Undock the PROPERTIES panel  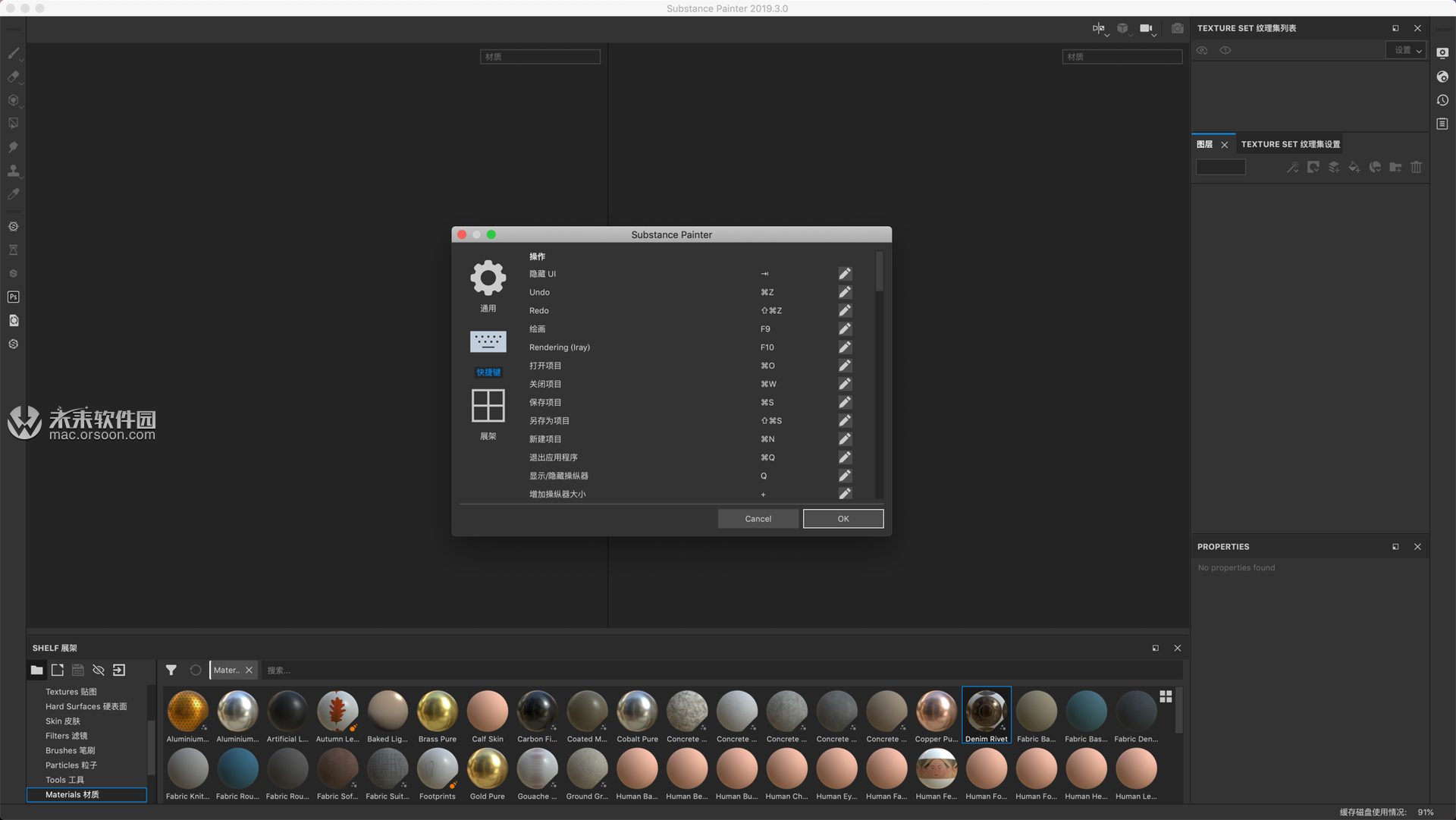1395,547
